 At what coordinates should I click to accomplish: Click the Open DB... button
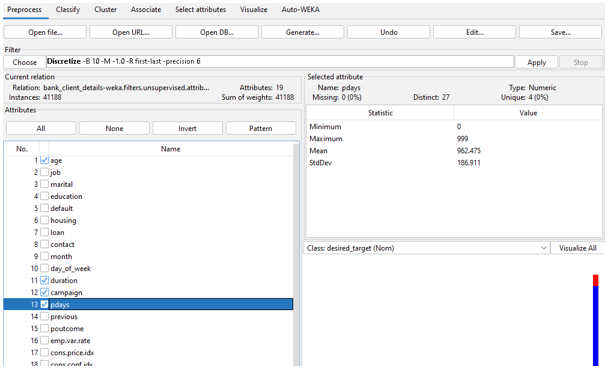point(217,32)
